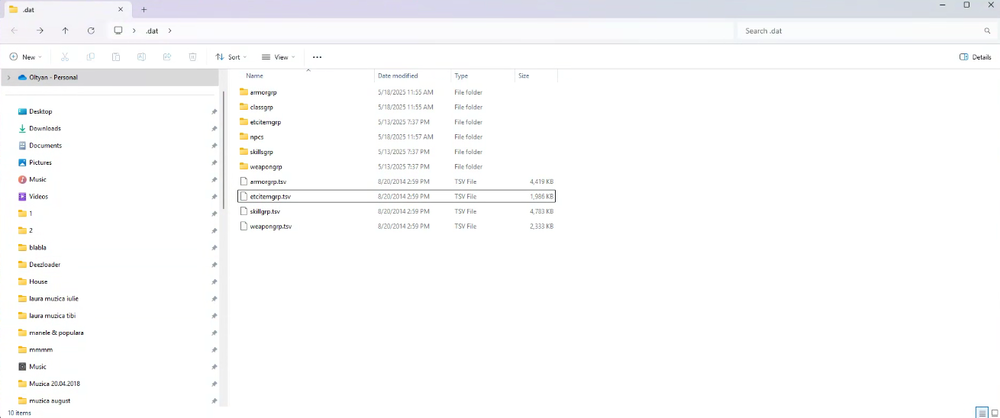Click the Name column header

click(x=255, y=76)
